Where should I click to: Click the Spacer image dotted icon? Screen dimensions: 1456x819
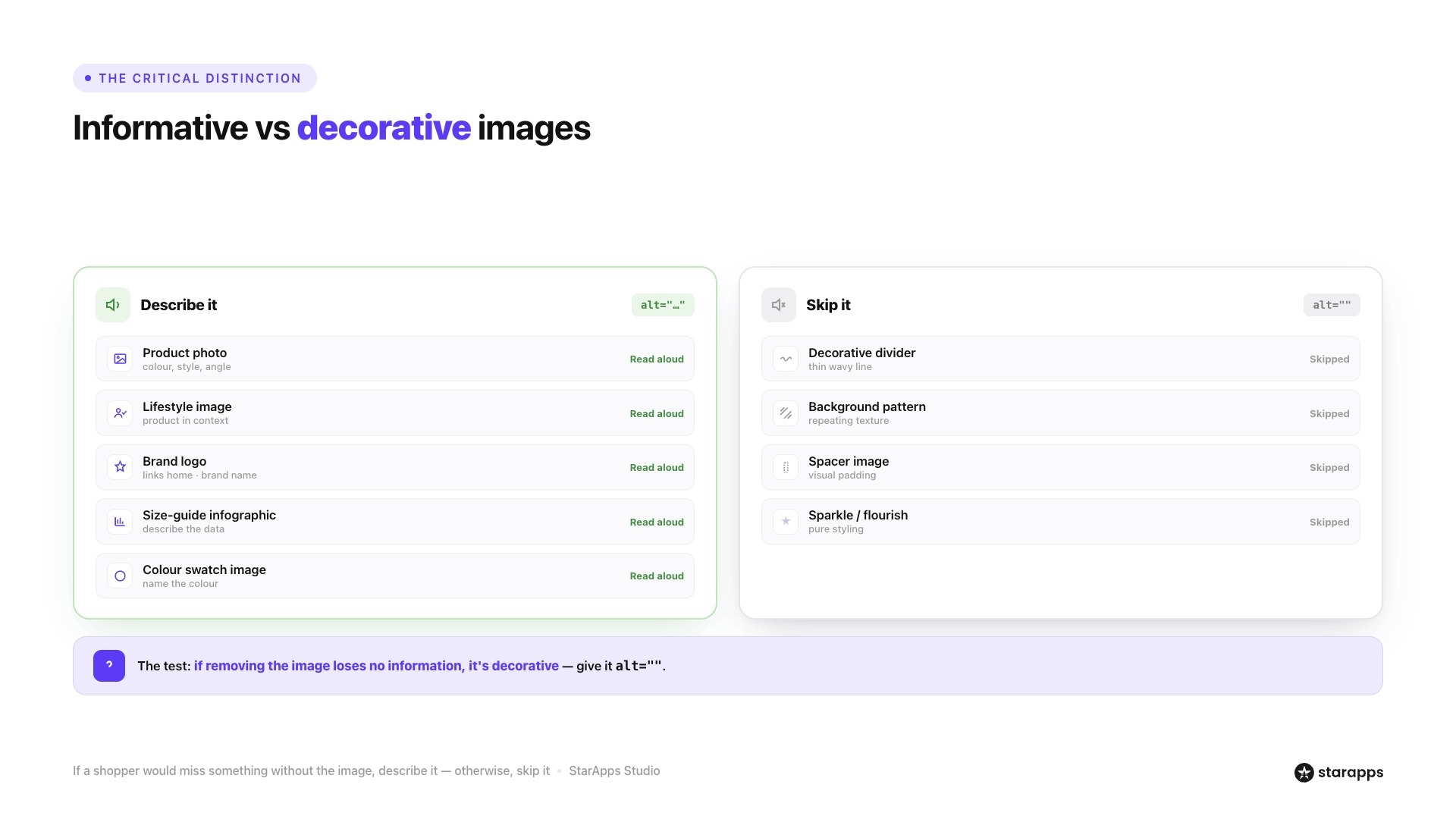(786, 467)
